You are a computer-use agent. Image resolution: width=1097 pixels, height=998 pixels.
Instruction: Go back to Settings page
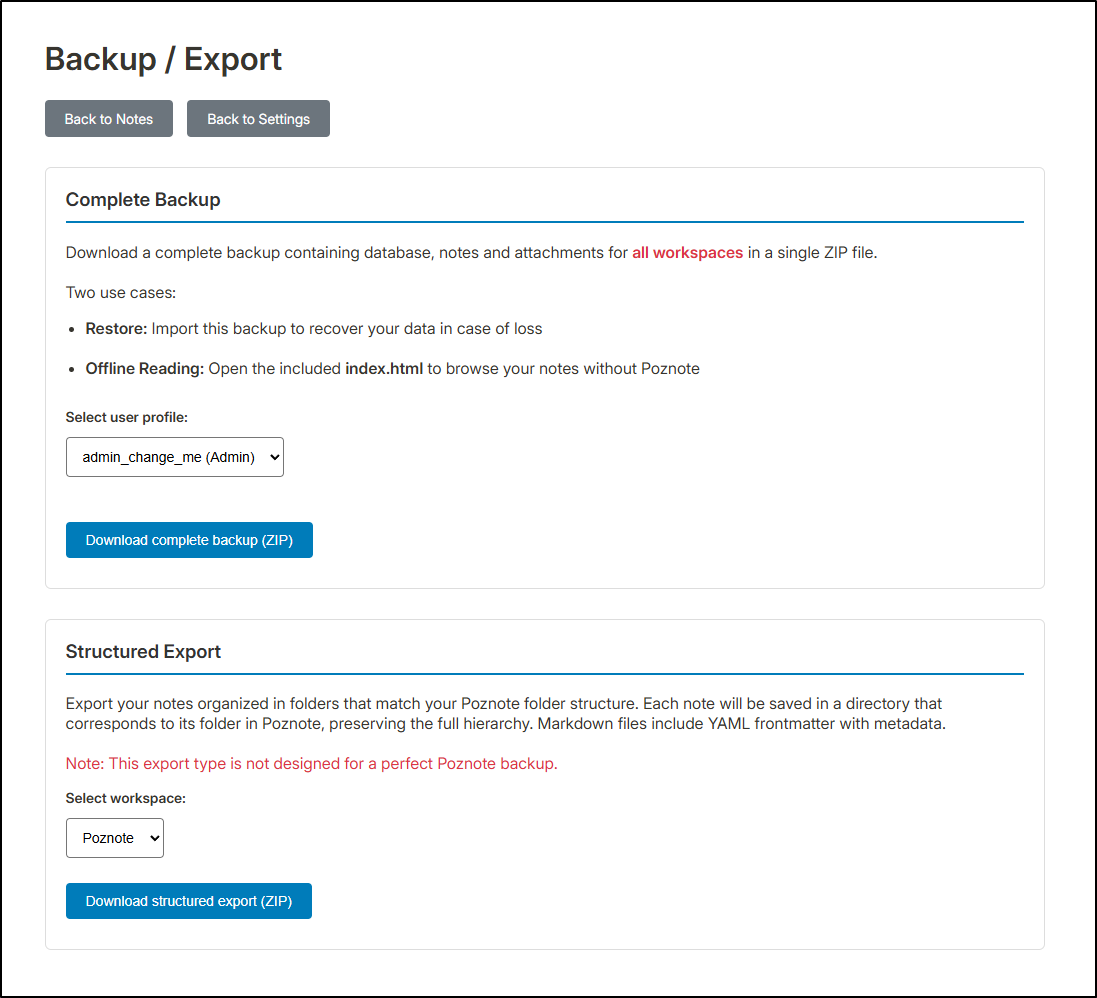(258, 119)
